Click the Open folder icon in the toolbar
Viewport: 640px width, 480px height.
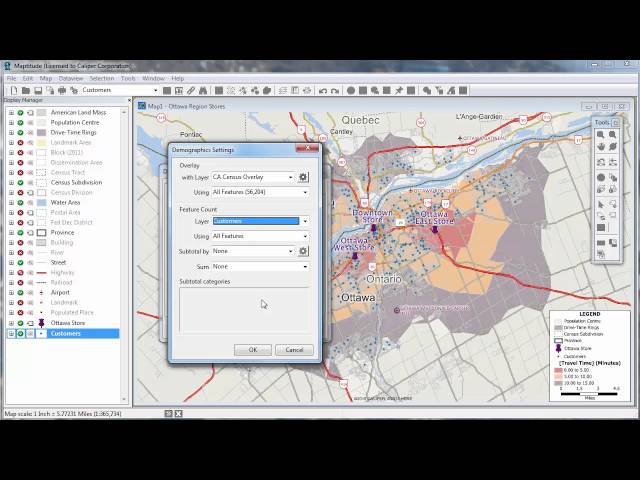(x=26, y=90)
